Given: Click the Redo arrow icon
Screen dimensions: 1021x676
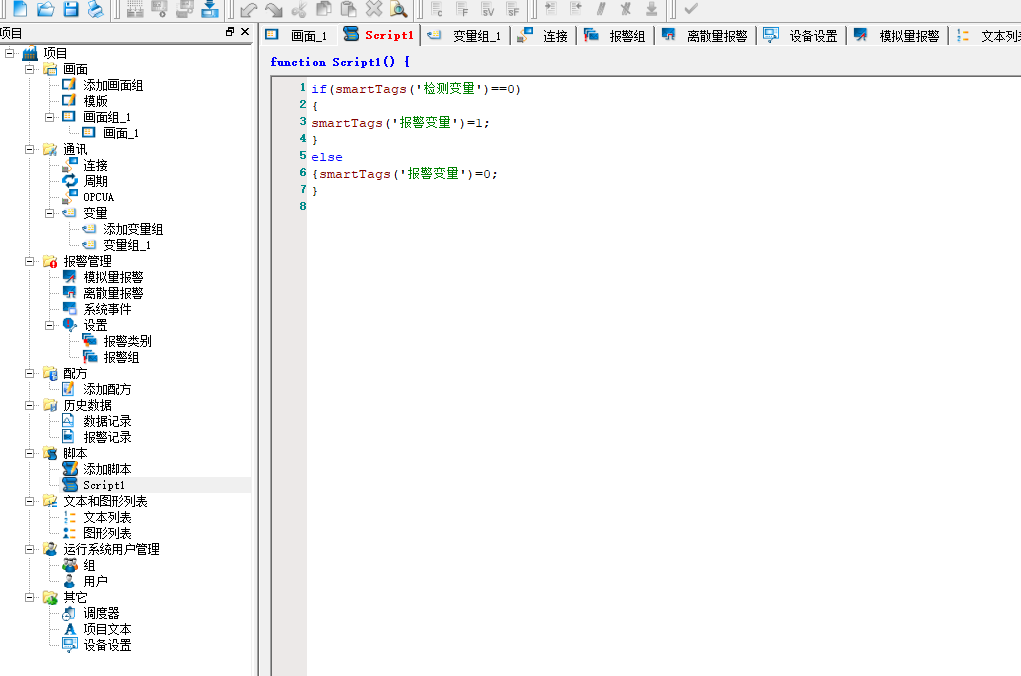Looking at the screenshot, I should [273, 9].
